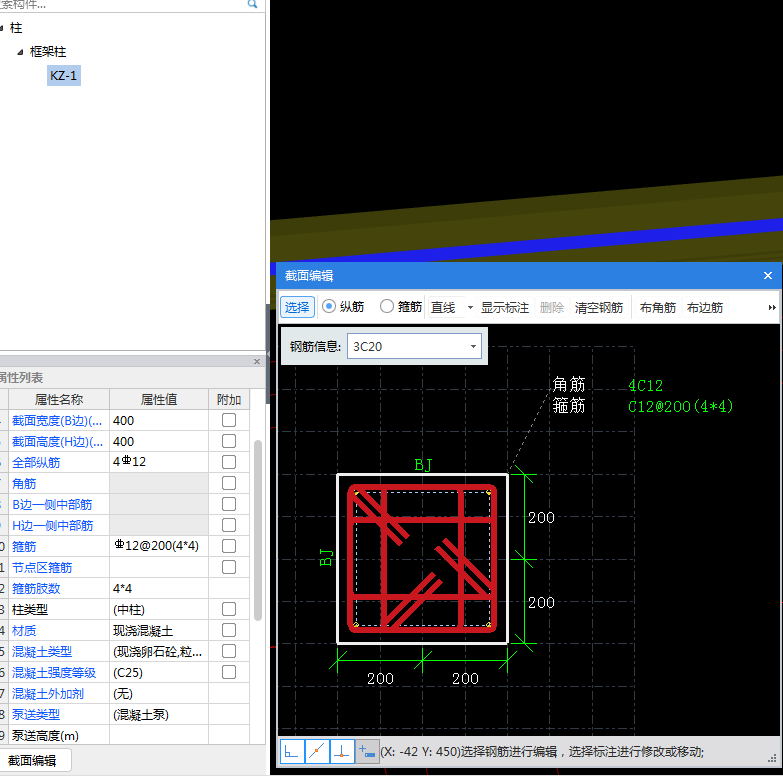Check 附加 box for 截面高度(H边)
783x776 pixels.
pos(229,441)
